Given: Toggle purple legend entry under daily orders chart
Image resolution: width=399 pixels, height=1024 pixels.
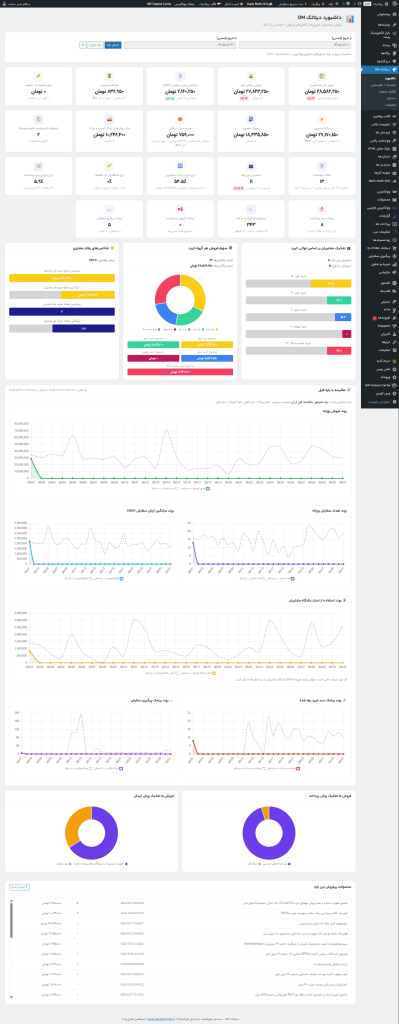Looking at the screenshot, I should click(281, 579).
